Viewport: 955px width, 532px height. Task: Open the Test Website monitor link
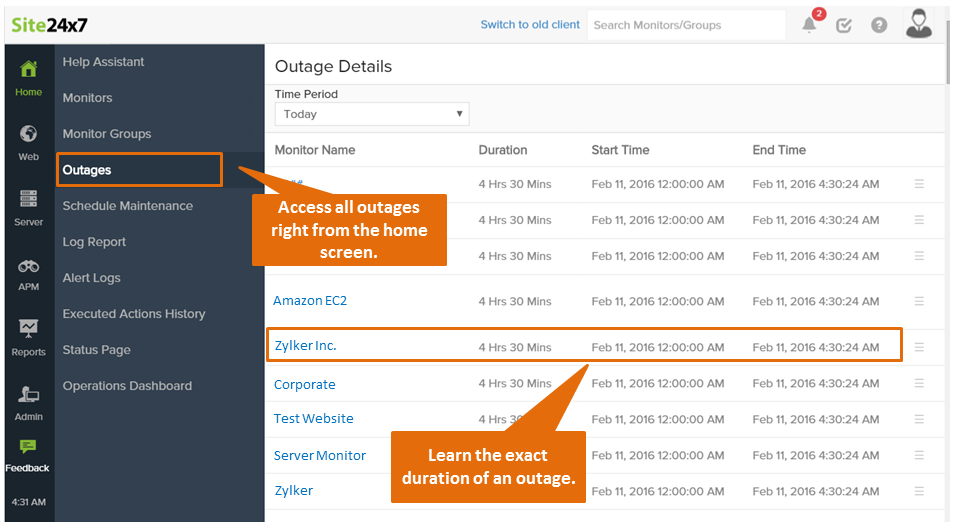point(314,419)
